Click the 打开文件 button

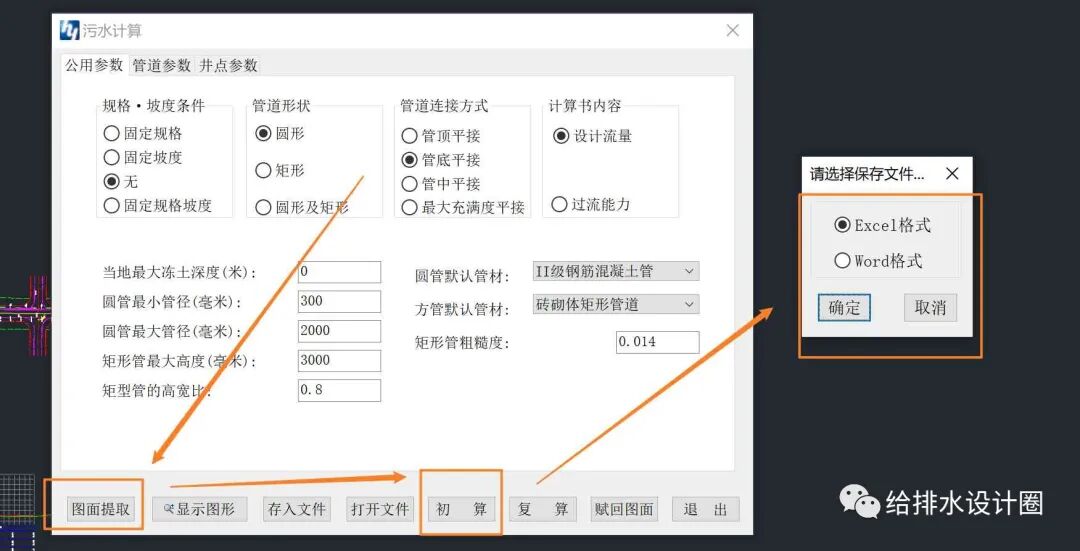(379, 509)
